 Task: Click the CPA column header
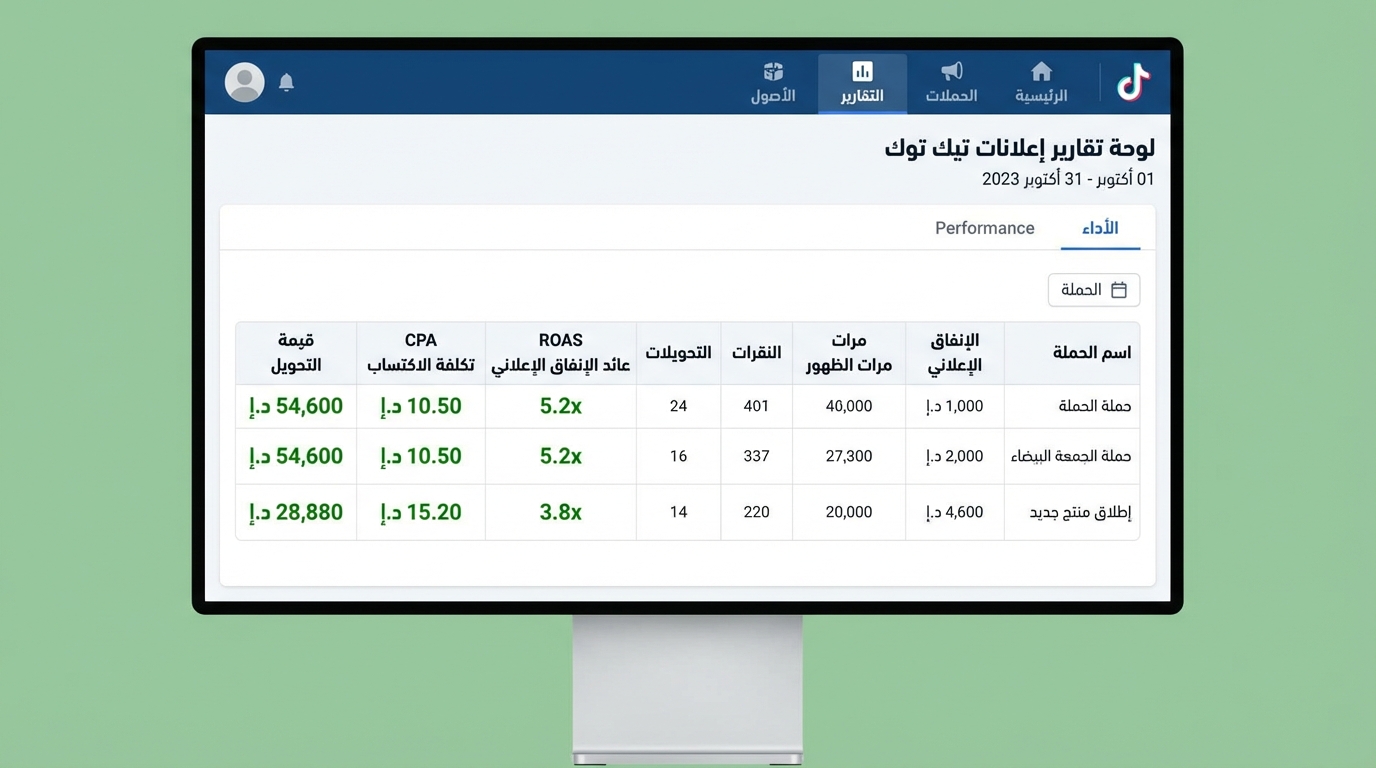pos(420,352)
